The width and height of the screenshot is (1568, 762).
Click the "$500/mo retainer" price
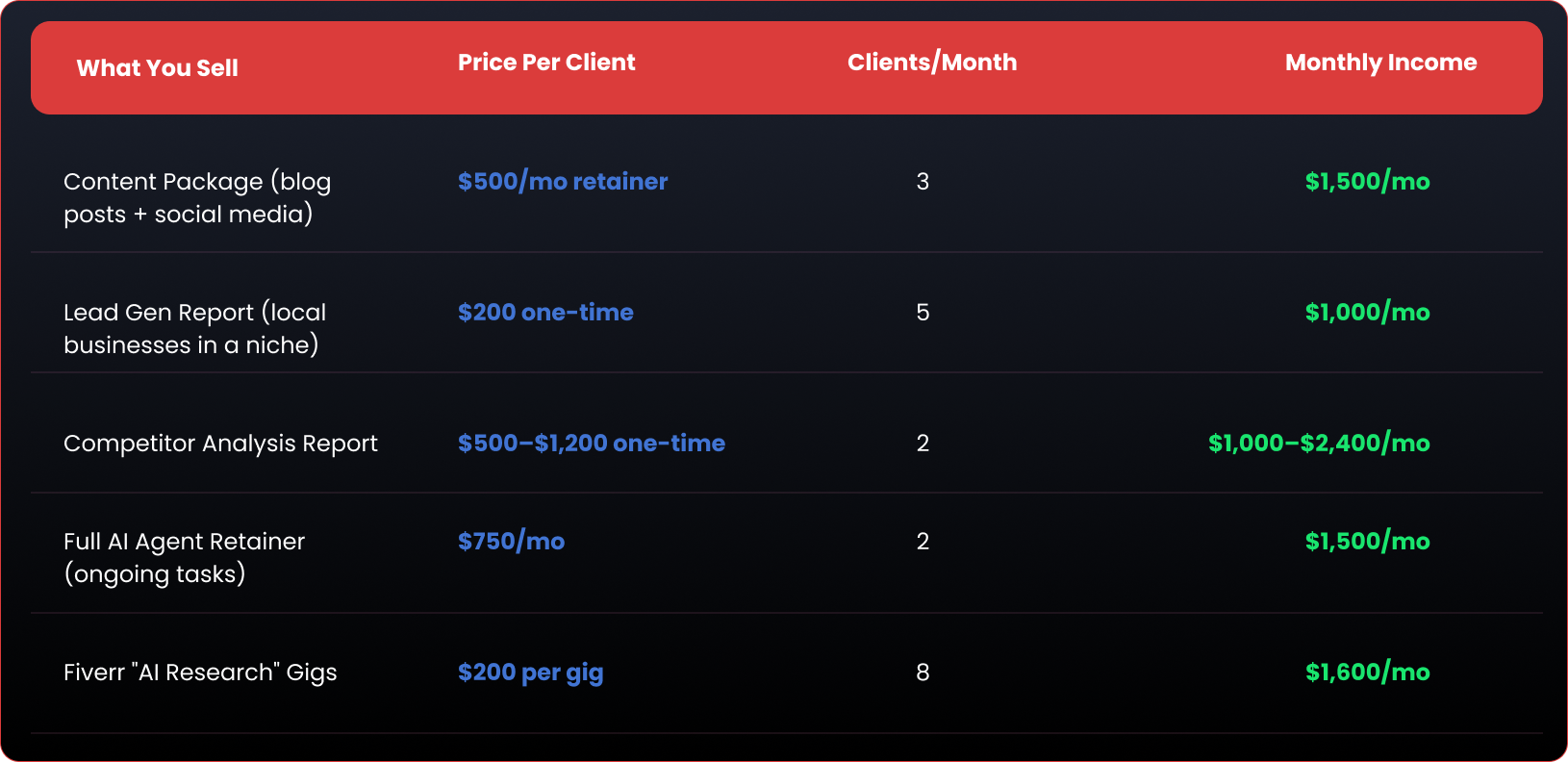562,182
